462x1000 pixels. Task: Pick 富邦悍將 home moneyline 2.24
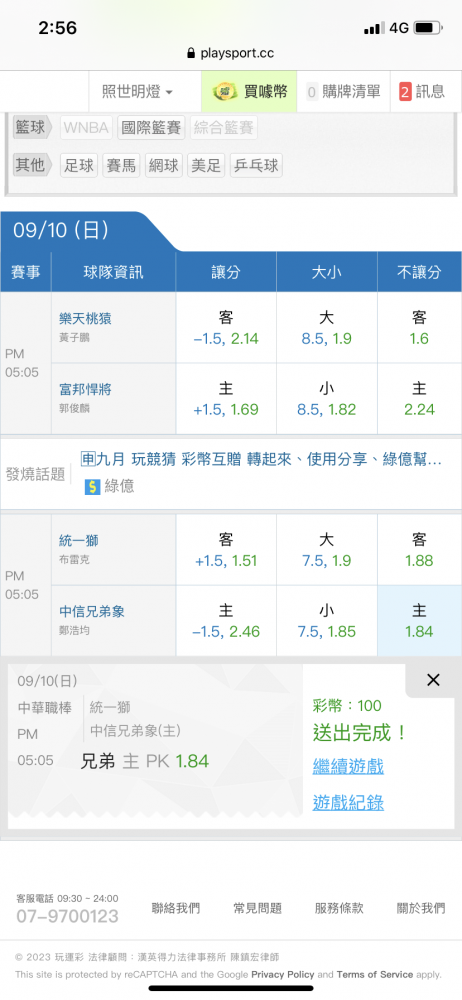click(x=419, y=399)
